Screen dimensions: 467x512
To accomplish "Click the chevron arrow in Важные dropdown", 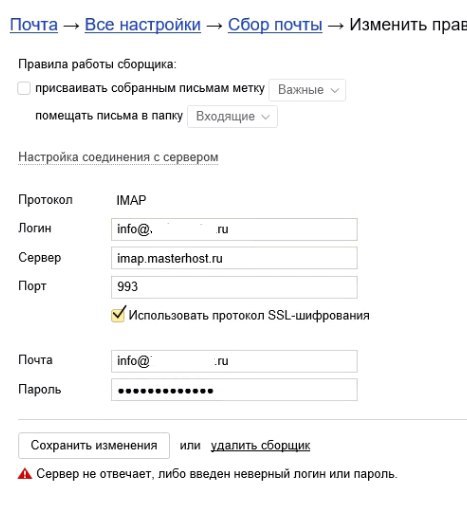I will tap(335, 90).
